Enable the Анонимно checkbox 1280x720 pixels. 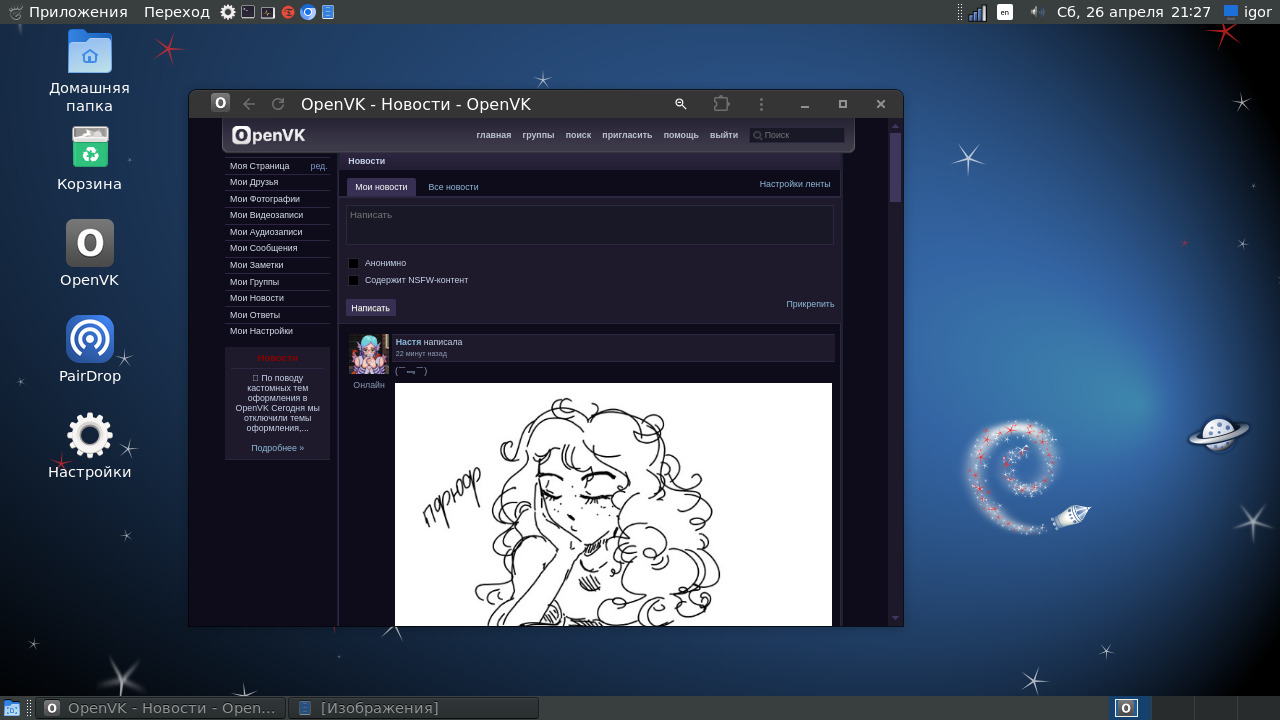coord(353,264)
